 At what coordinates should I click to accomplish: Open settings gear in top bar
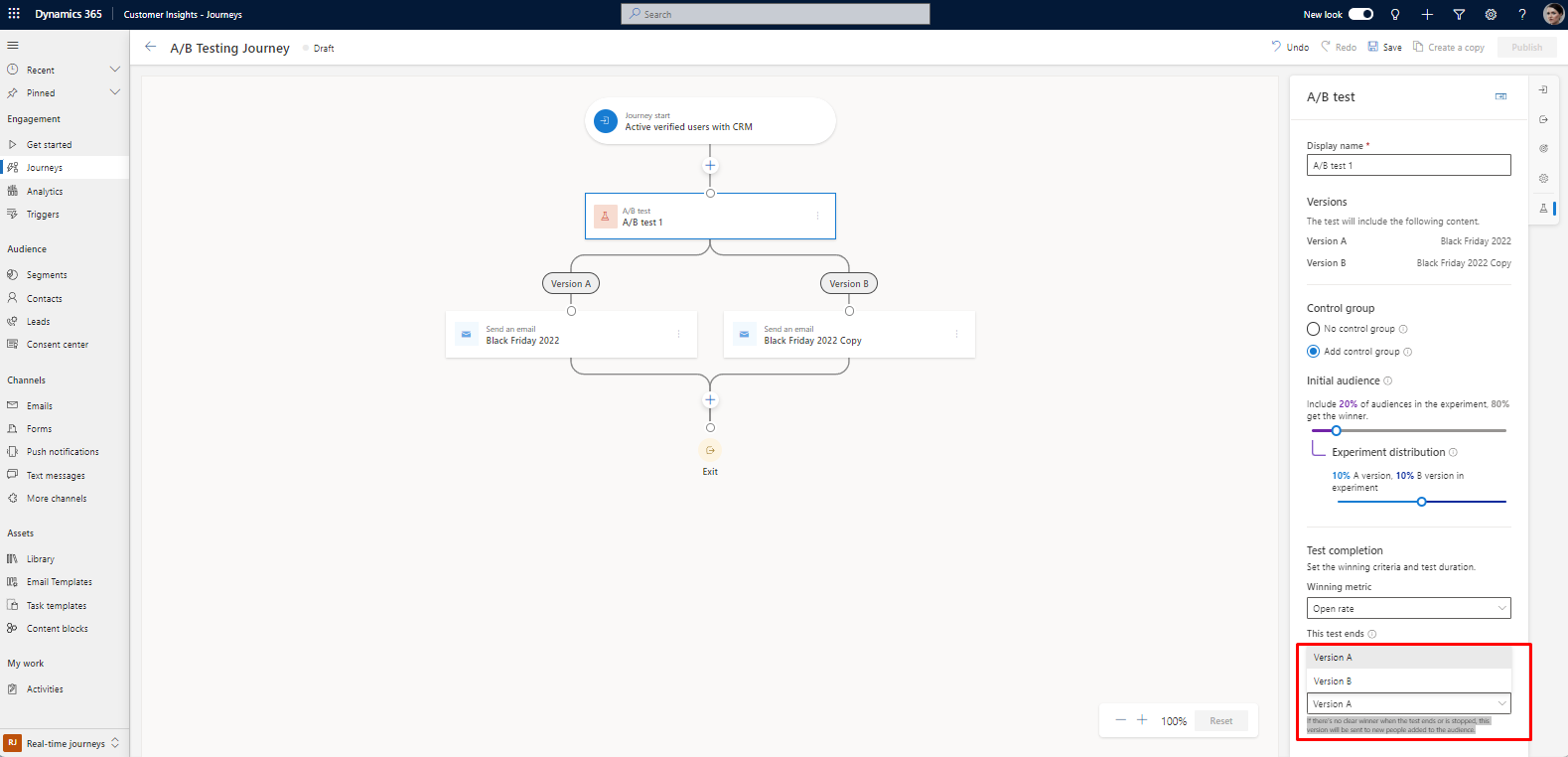pyautogui.click(x=1491, y=14)
